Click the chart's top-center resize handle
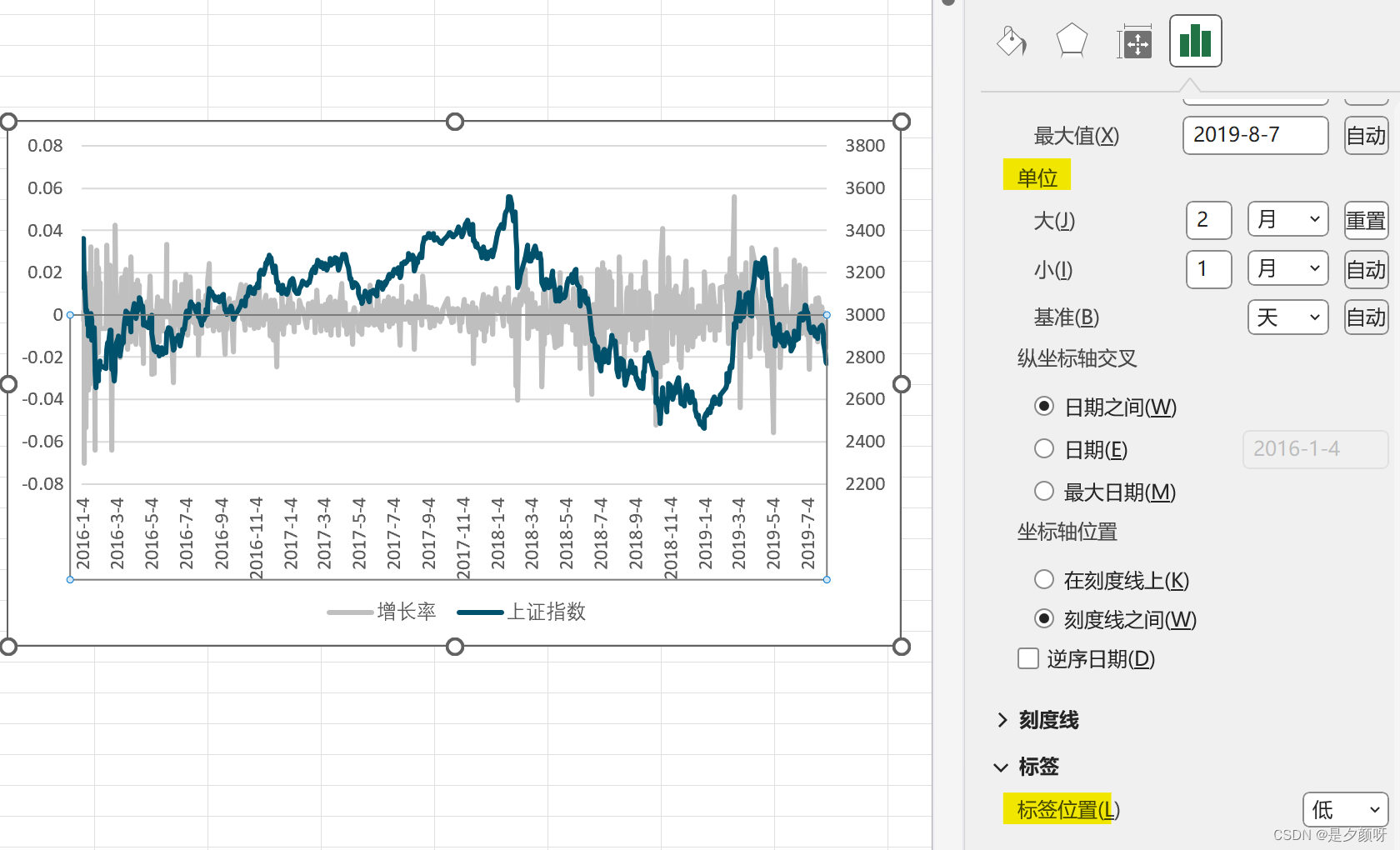This screenshot has width=1400, height=850. (455, 122)
